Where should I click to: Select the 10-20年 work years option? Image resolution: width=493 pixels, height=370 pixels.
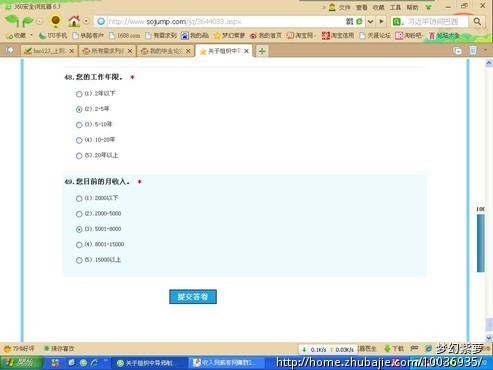coord(79,140)
